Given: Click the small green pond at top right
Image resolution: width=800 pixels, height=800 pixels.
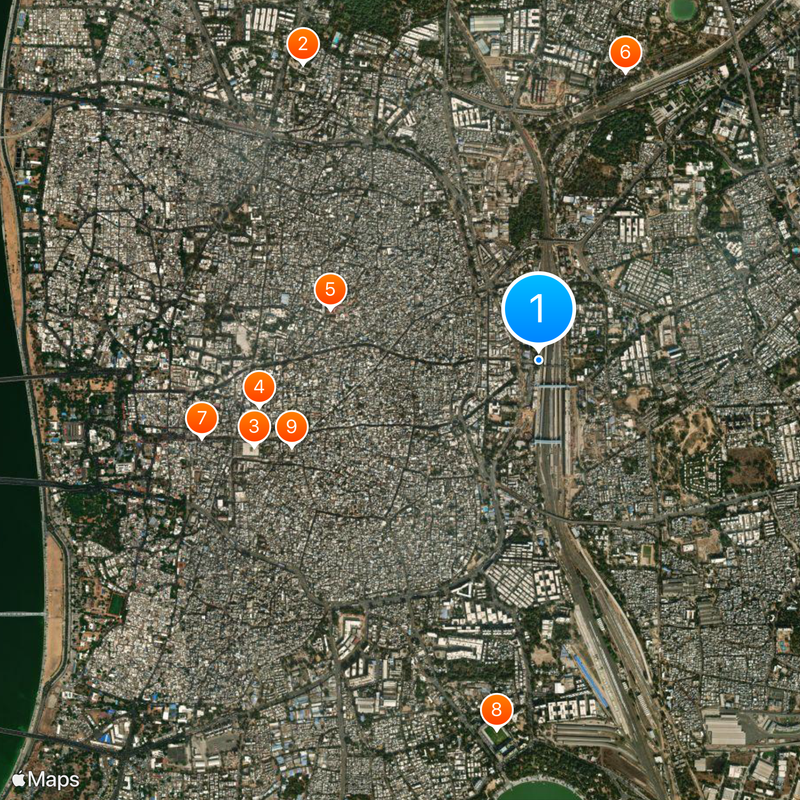Looking at the screenshot, I should point(683,9).
